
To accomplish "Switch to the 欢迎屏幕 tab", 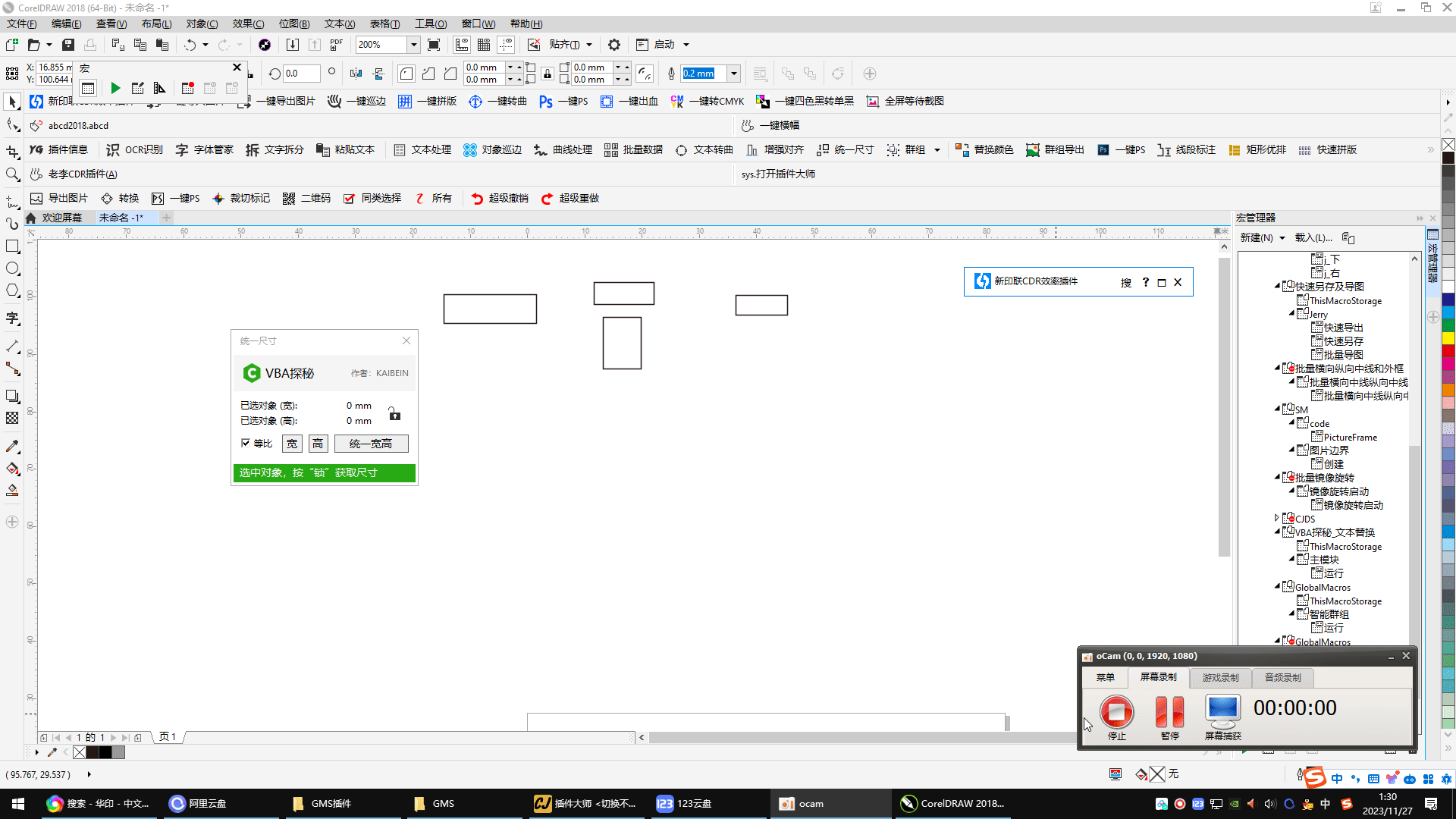I will 61,218.
